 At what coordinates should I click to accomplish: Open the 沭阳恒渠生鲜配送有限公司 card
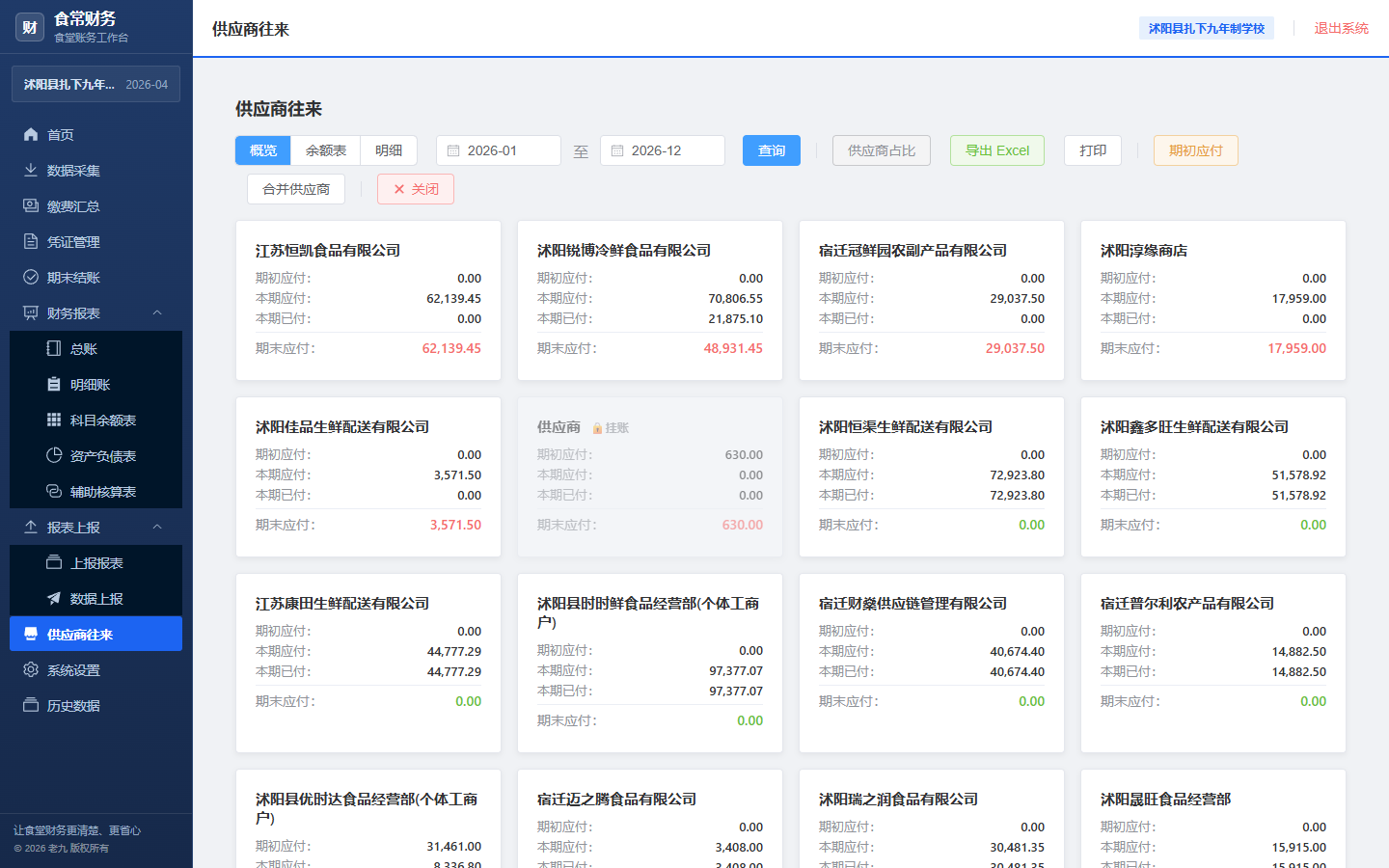[932, 477]
